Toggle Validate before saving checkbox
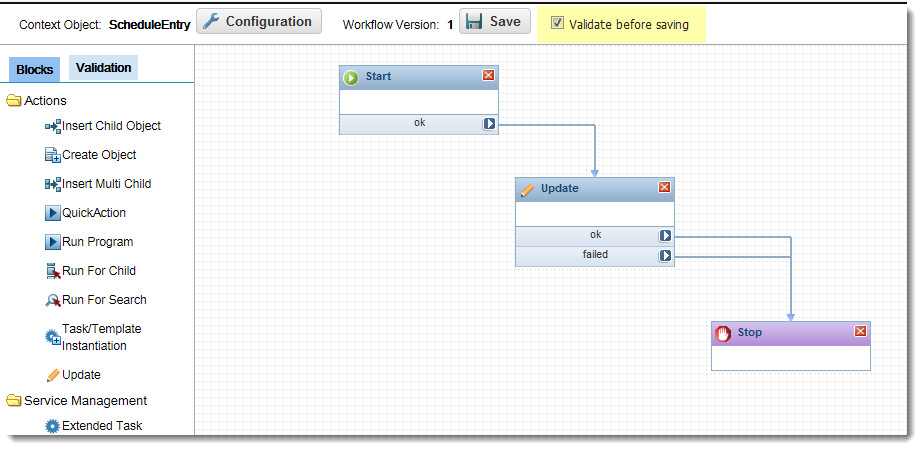 pos(557,23)
